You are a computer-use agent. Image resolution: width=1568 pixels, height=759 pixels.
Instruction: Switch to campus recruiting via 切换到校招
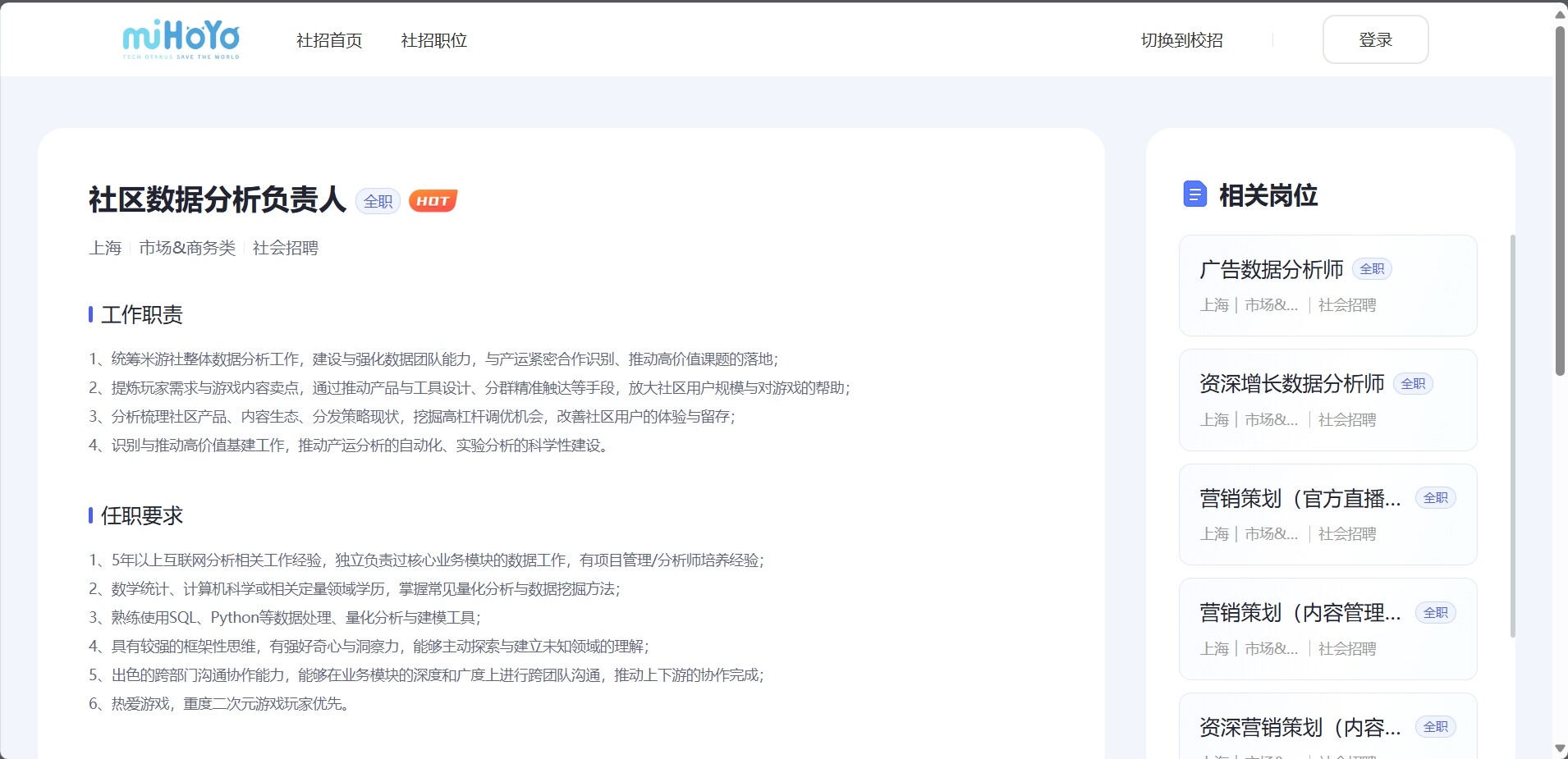click(1181, 40)
